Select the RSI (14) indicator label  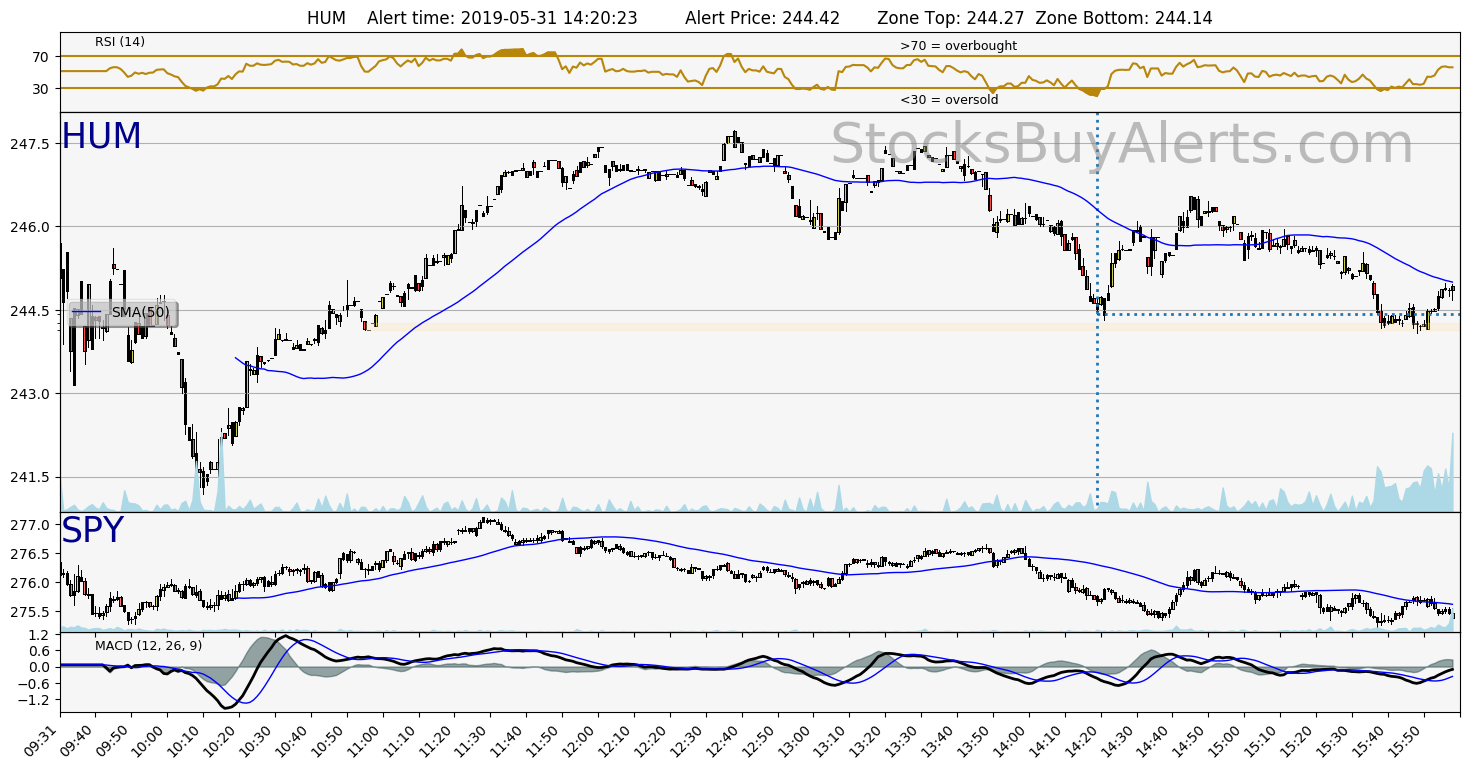120,42
